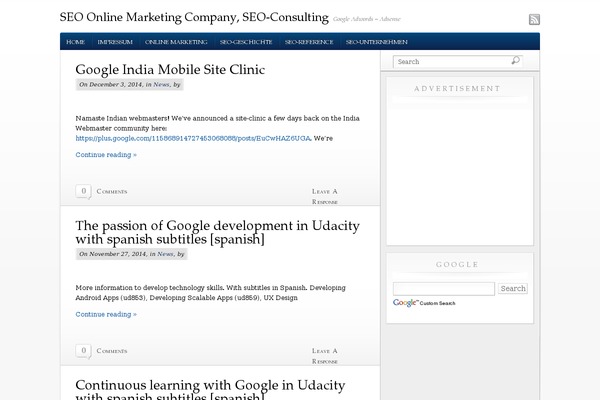Open the RSS feed icon
Image resolution: width=600 pixels, height=400 pixels.
pyautogui.click(x=534, y=19)
